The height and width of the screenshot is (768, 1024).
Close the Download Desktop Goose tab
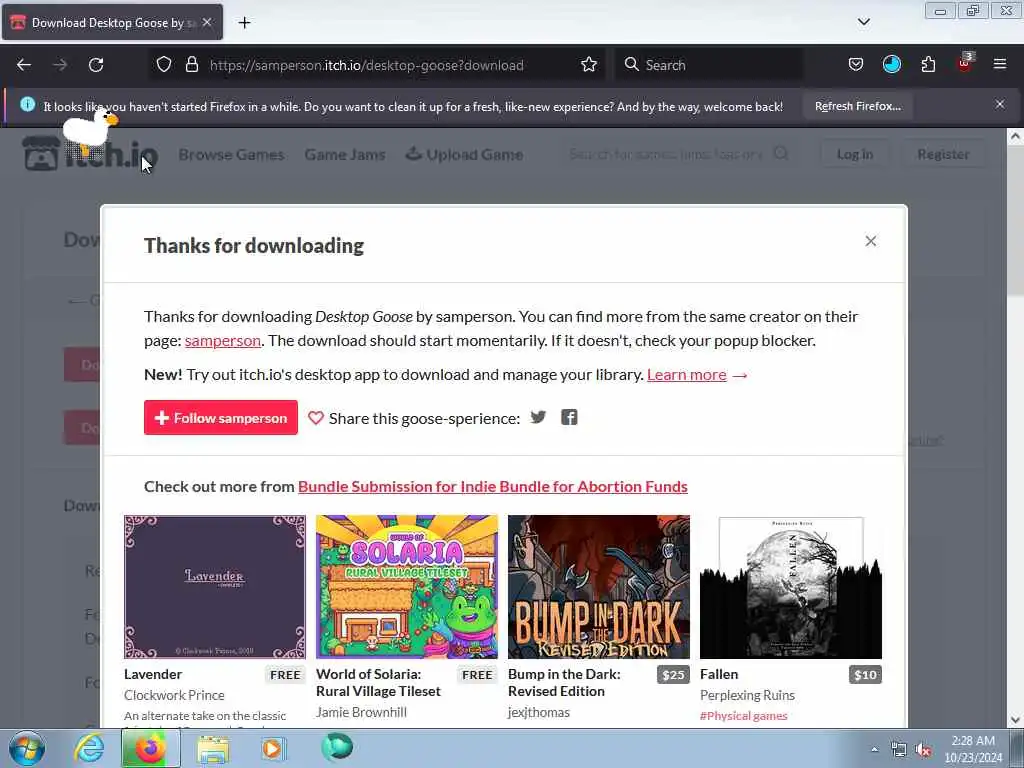207,22
